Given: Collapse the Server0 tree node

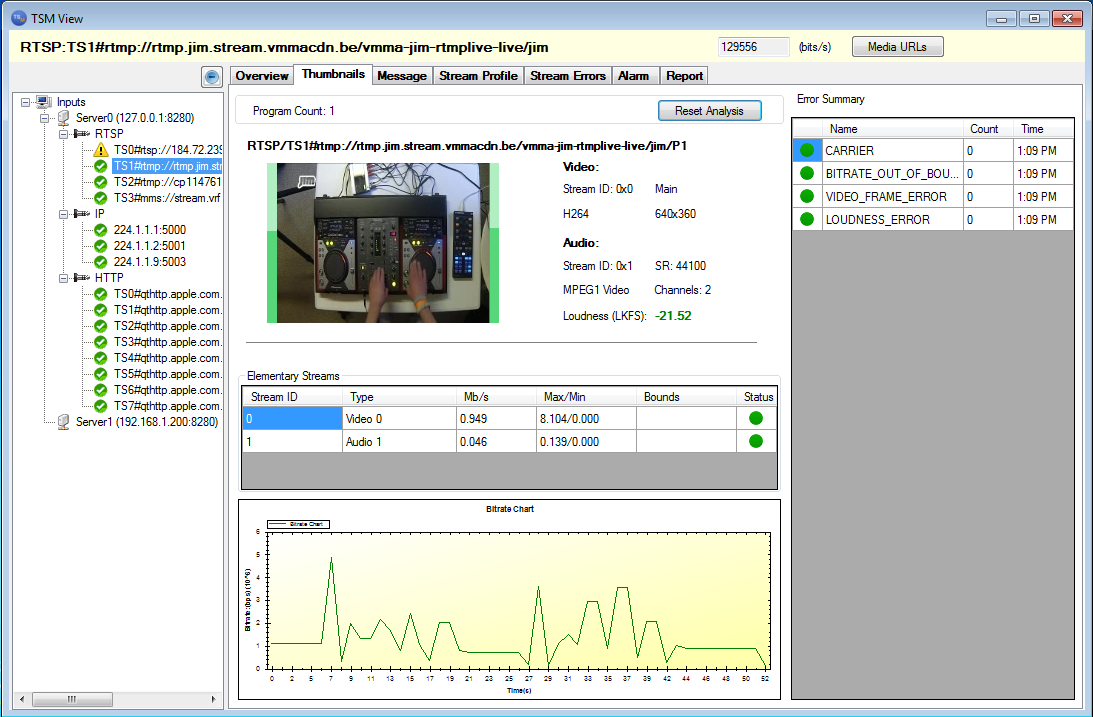Looking at the screenshot, I should (x=44, y=118).
